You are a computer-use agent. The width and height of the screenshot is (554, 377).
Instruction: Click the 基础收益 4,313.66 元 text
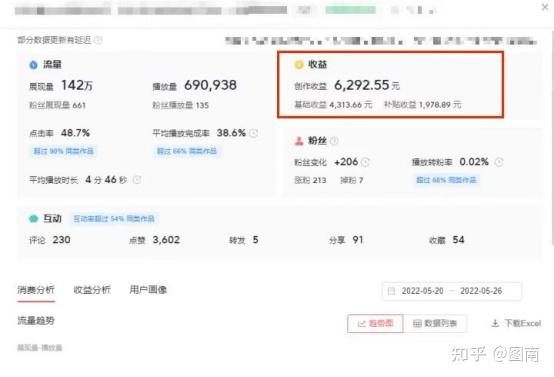(x=333, y=105)
